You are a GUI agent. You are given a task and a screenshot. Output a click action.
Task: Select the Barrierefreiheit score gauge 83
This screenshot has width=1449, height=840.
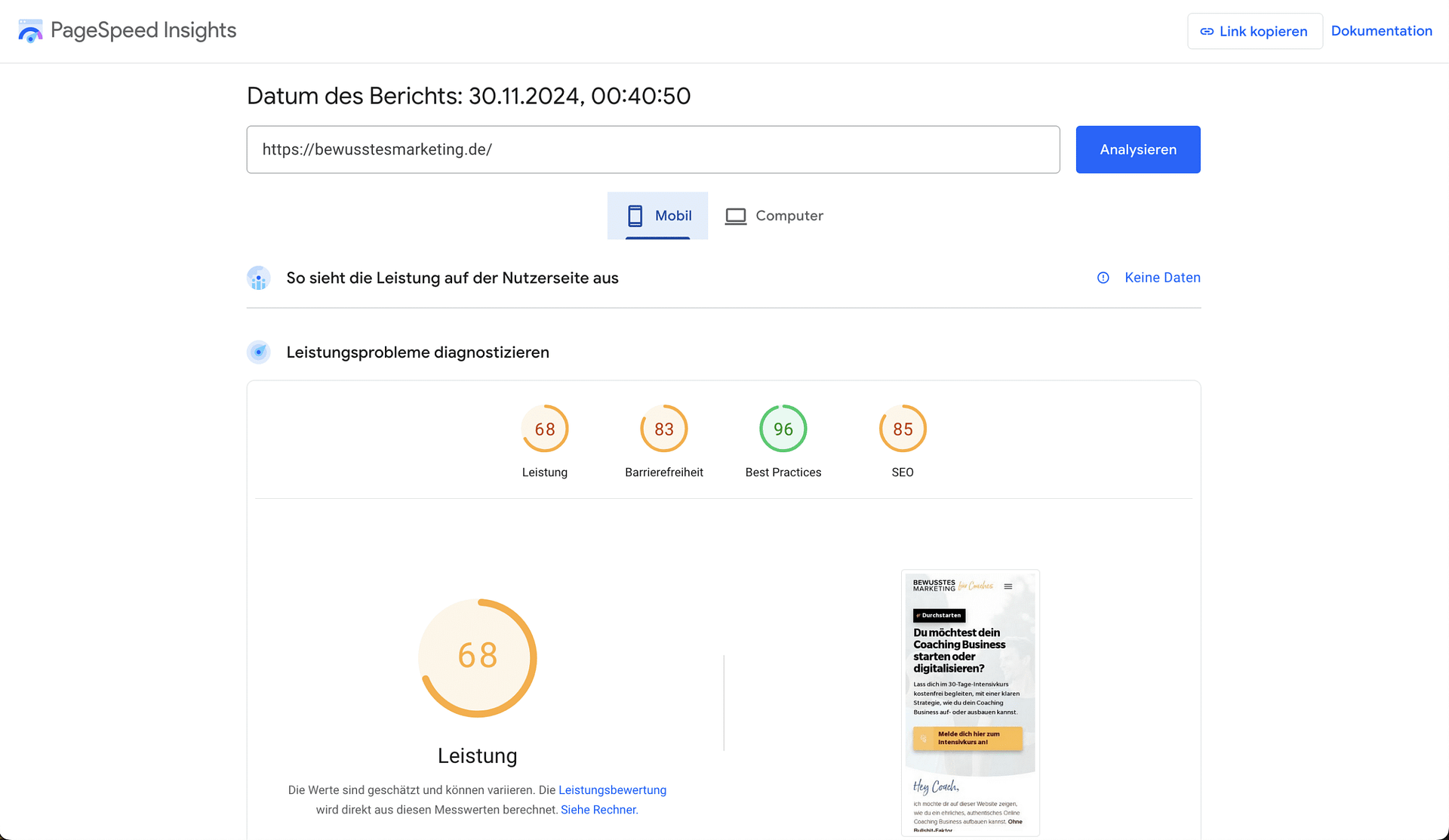pos(663,429)
